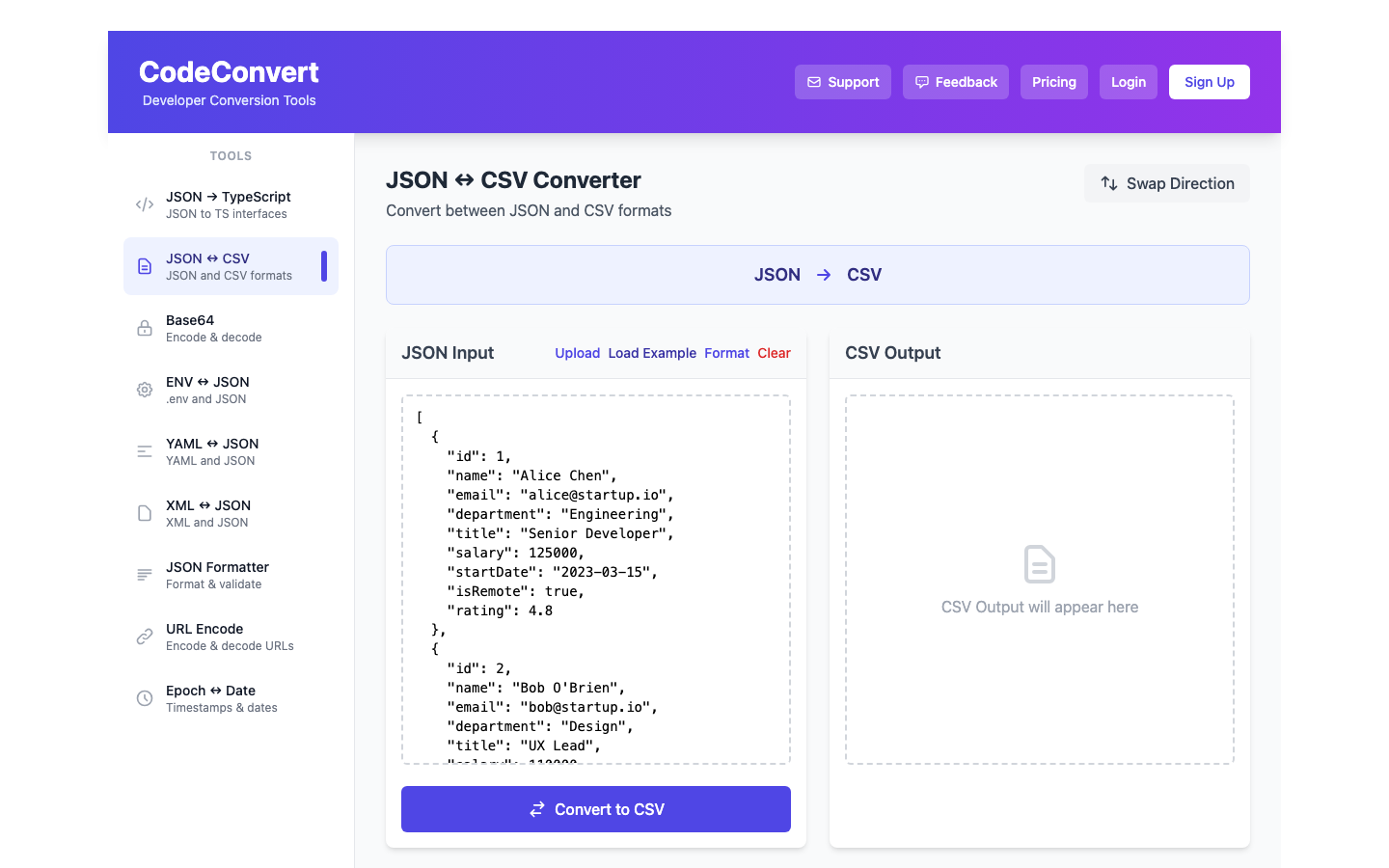The height and width of the screenshot is (868, 1389).
Task: Toggle Swap Direction for the conversion
Action: click(x=1166, y=183)
